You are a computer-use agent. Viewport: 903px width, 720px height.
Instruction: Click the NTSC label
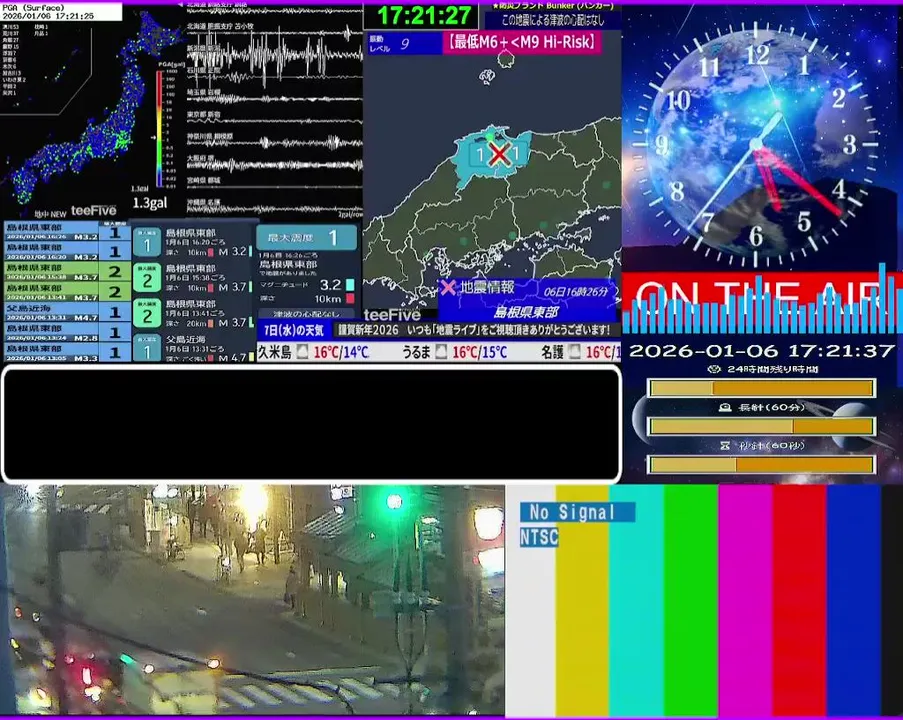539,537
